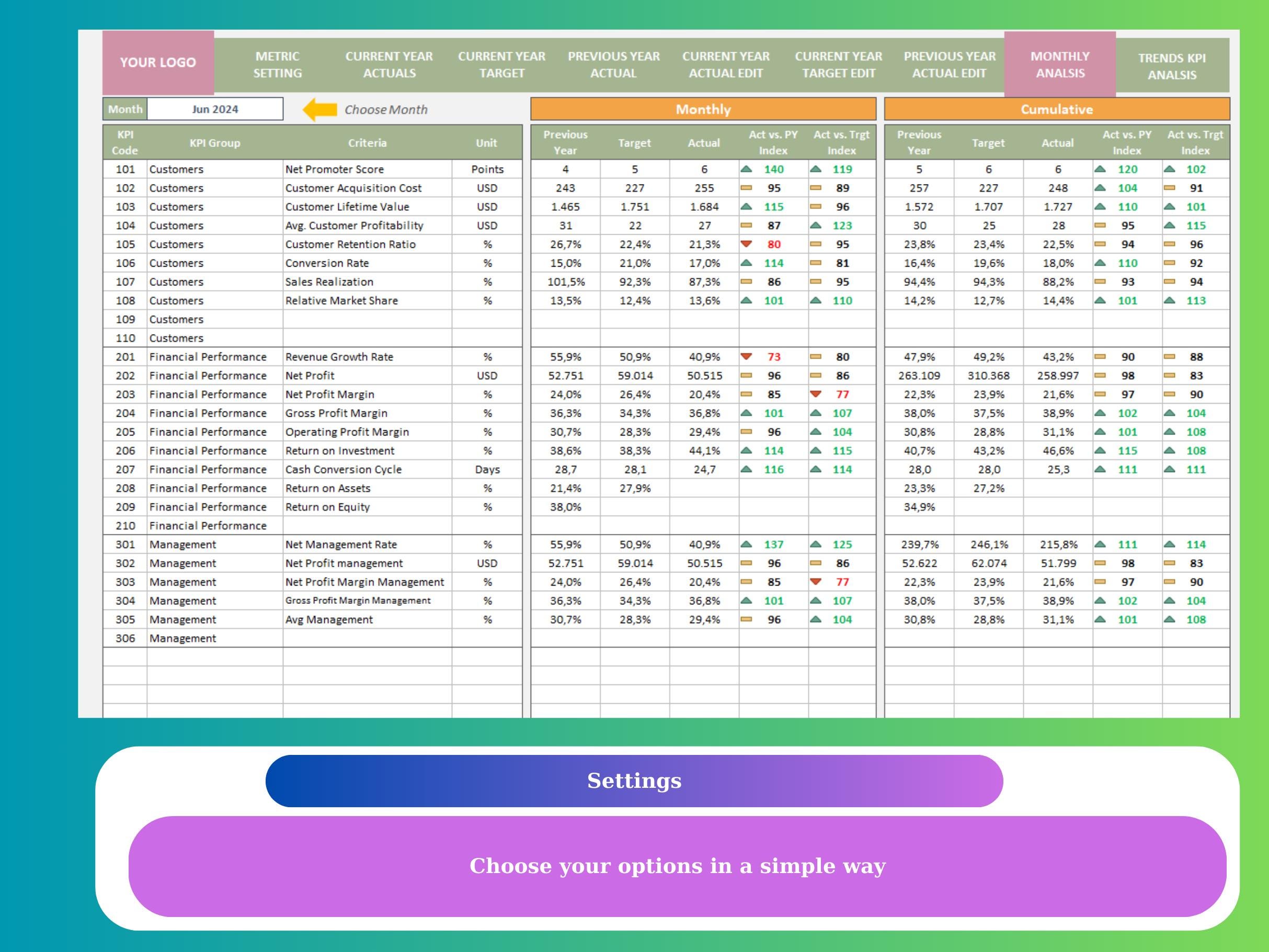Click the Days unit cell
1269x952 pixels.
pyautogui.click(x=487, y=469)
